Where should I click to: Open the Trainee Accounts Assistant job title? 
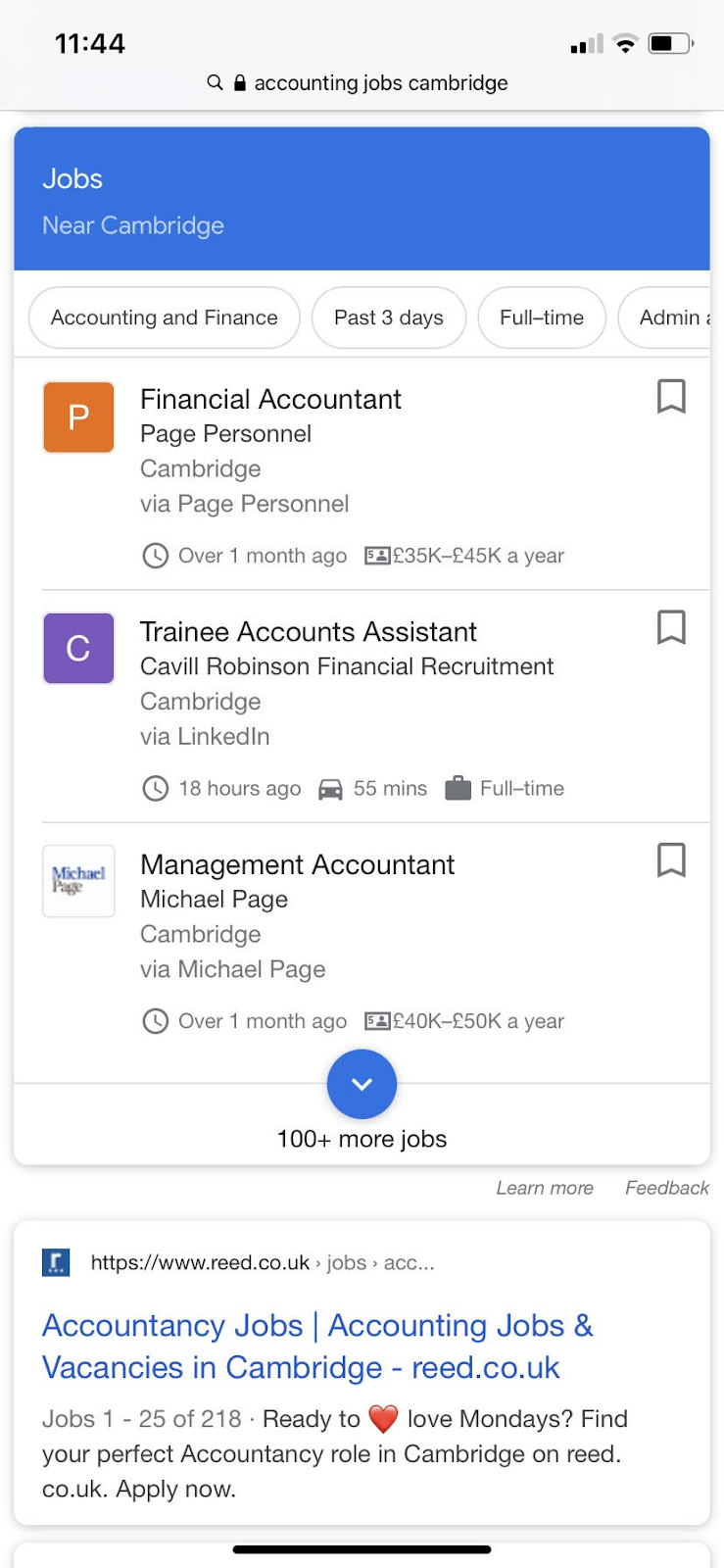tap(309, 631)
